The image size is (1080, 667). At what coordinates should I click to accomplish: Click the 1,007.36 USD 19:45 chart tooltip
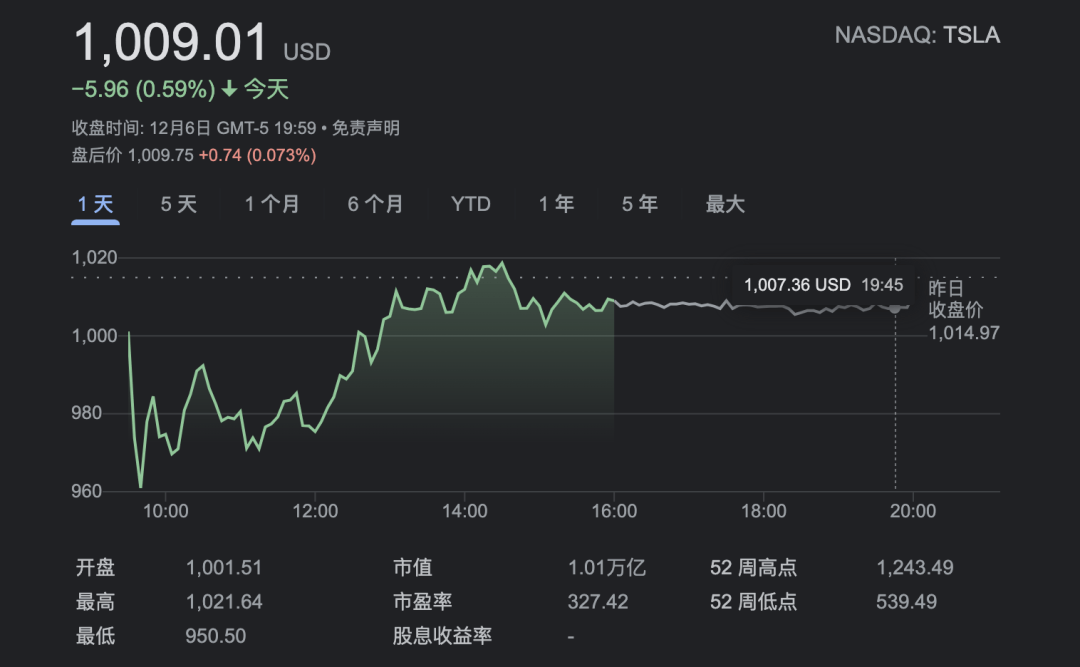point(824,285)
